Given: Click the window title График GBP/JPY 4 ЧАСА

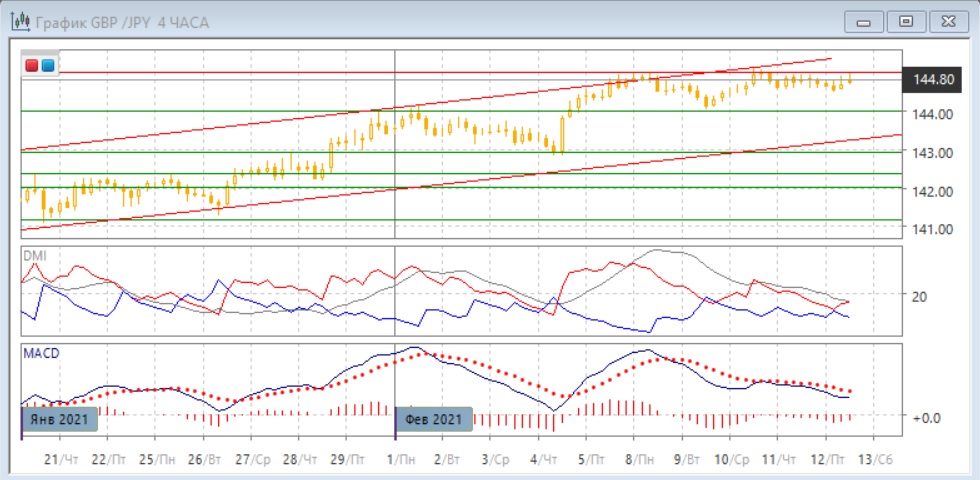Looking at the screenshot, I should 121,22.
